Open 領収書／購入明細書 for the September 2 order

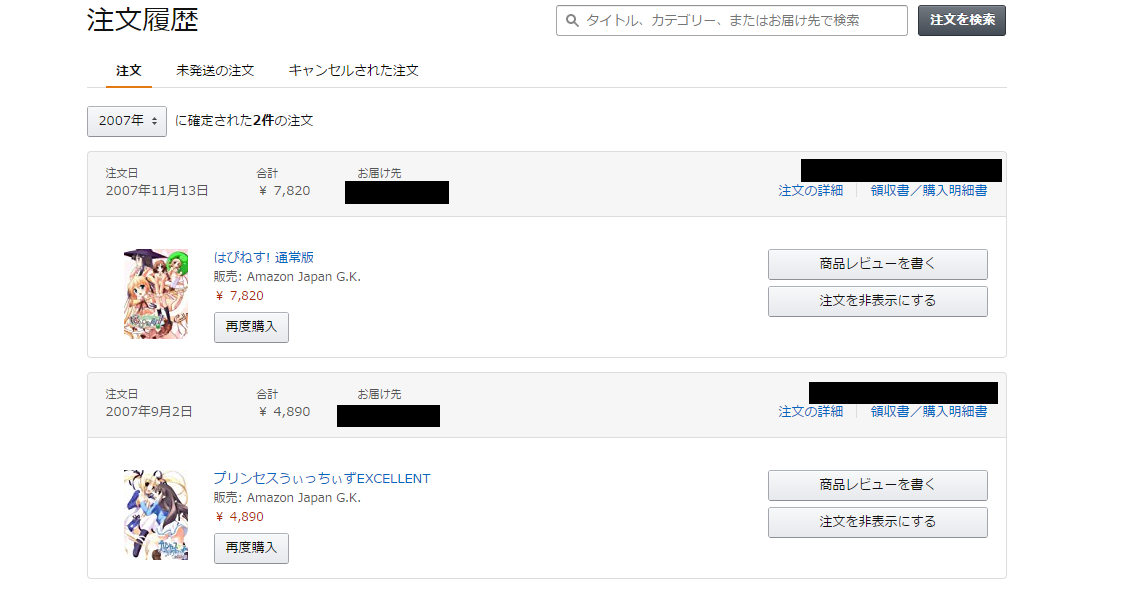[929, 412]
